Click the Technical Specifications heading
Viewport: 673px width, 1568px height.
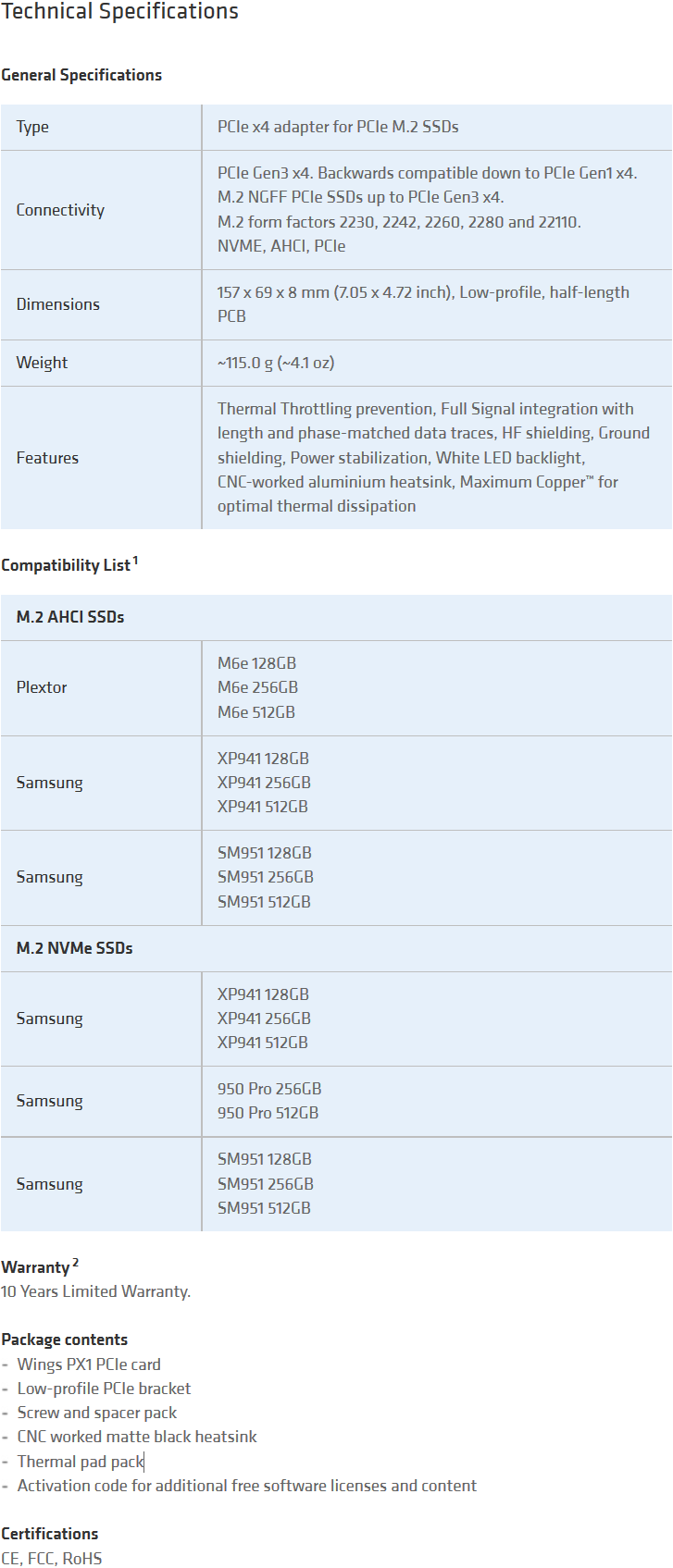point(119,12)
